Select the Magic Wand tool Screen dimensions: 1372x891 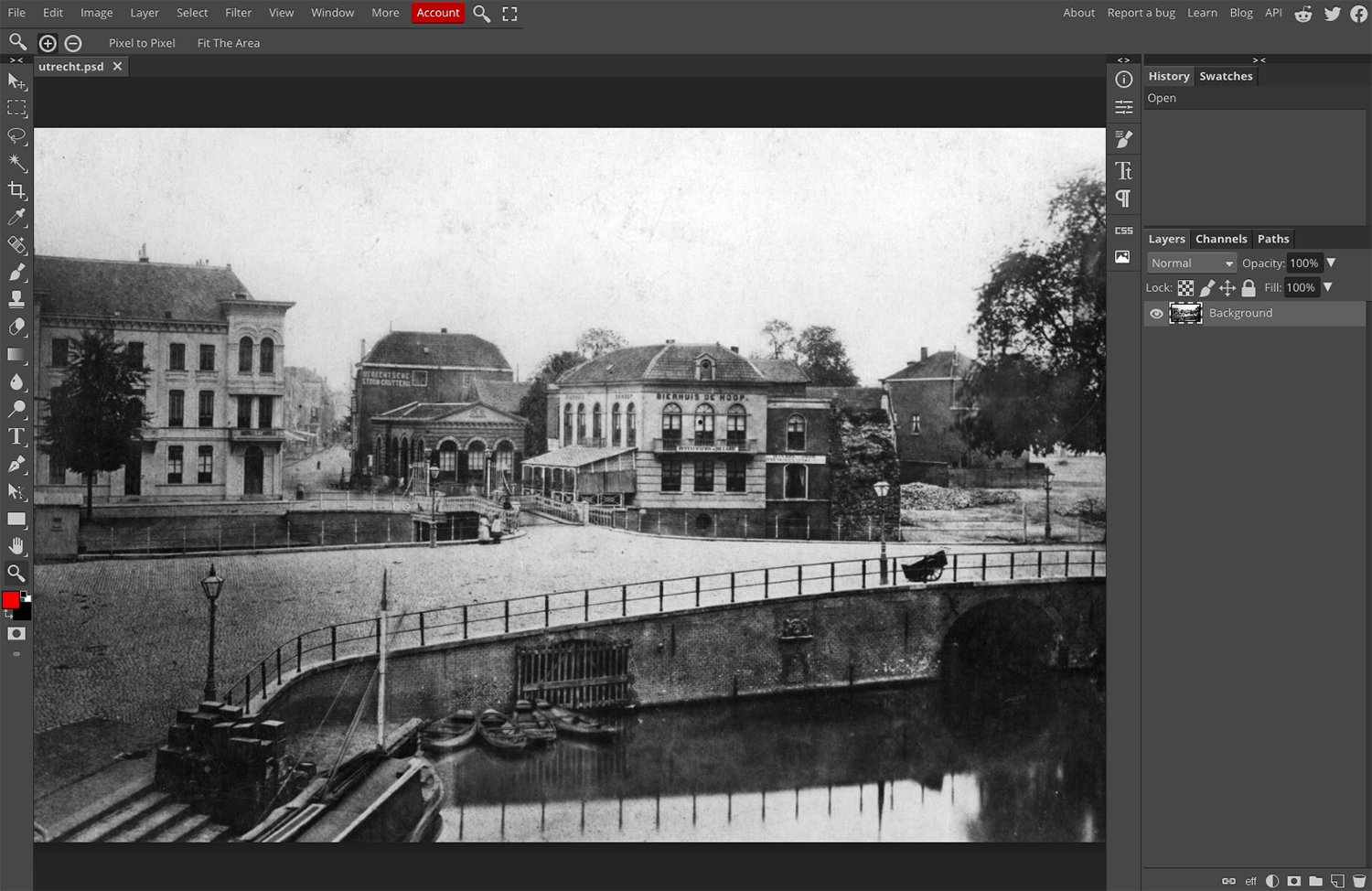(x=16, y=163)
